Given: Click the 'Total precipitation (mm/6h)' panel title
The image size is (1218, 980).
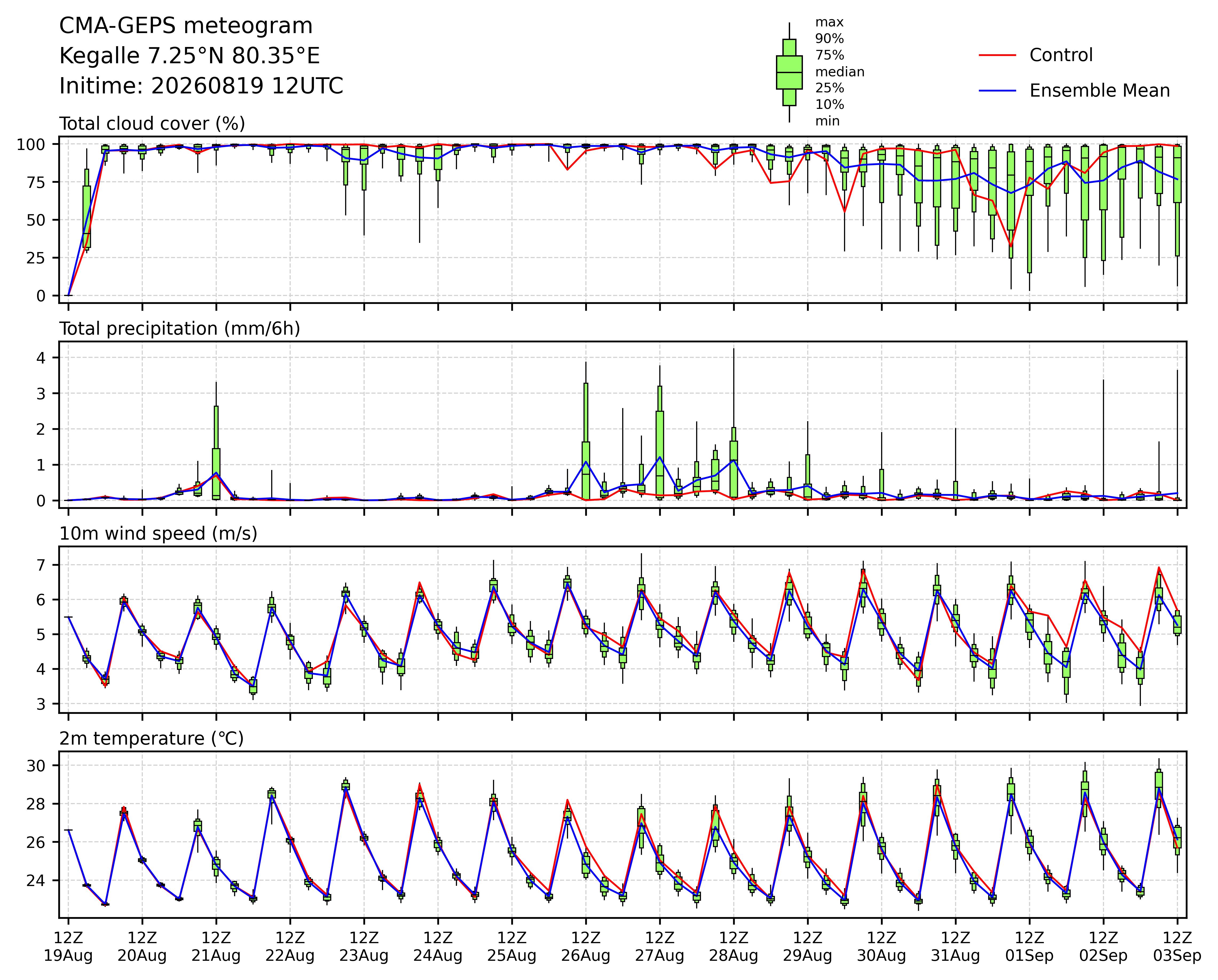Looking at the screenshot, I should click(180, 329).
